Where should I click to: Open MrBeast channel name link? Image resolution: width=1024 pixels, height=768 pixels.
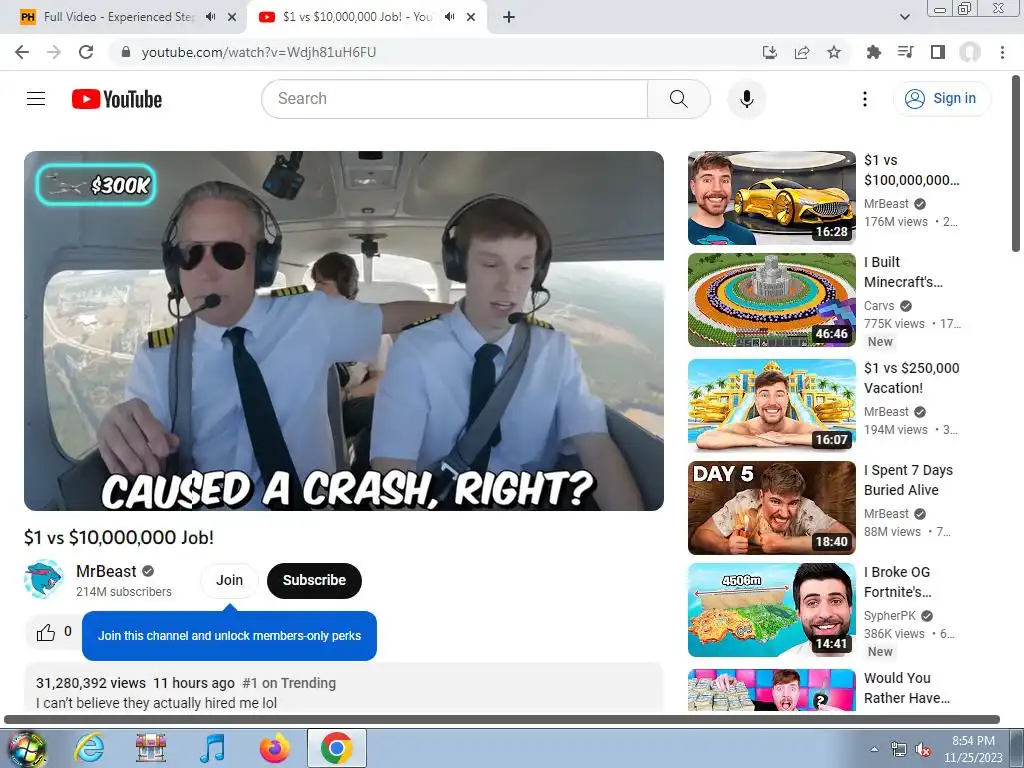[x=106, y=571]
